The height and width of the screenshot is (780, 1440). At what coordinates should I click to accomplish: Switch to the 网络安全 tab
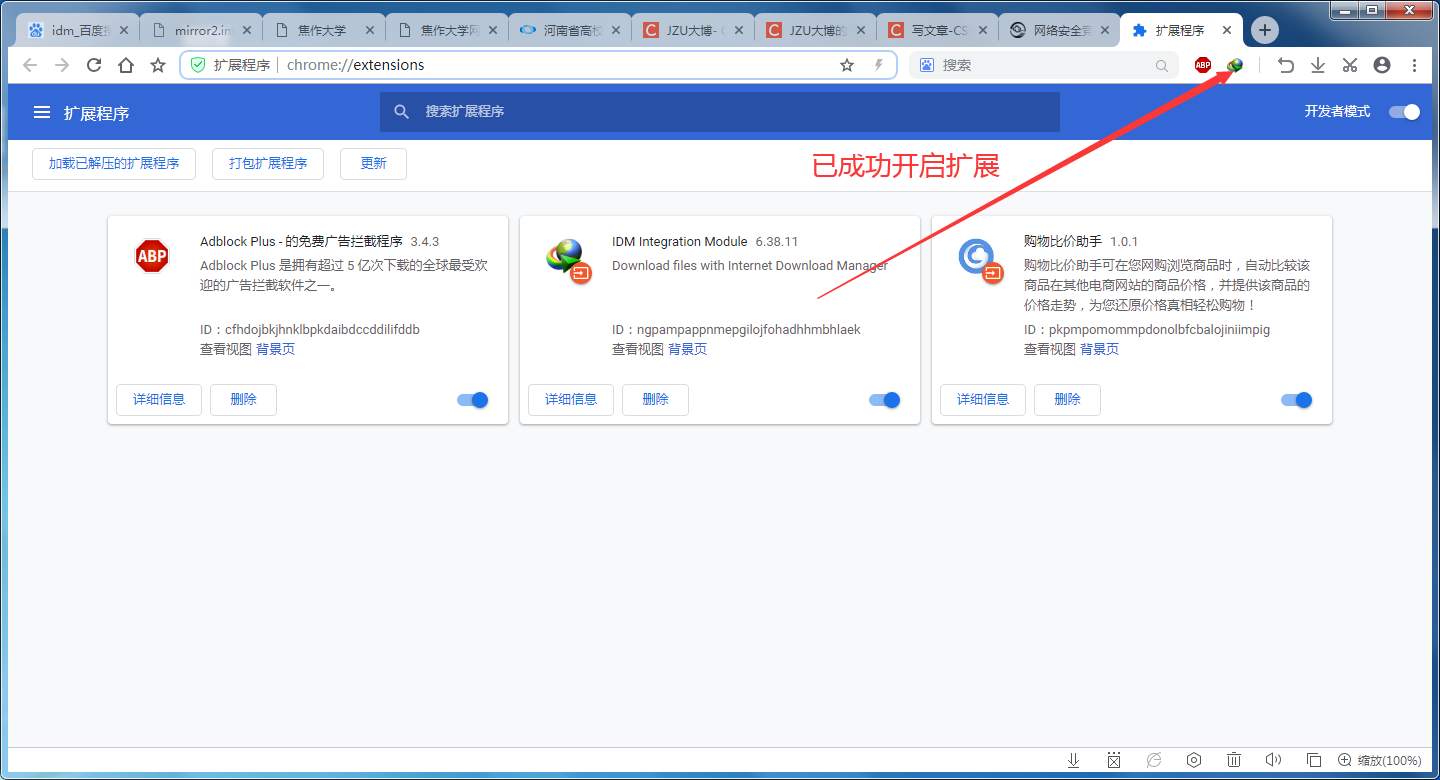point(1058,30)
